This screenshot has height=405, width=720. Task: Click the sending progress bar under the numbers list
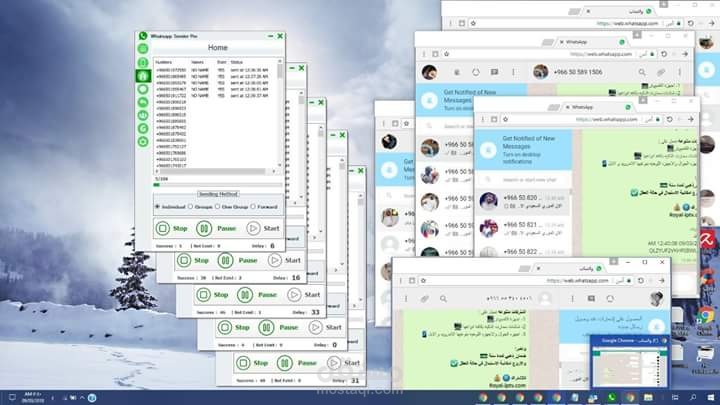pyautogui.click(x=218, y=185)
